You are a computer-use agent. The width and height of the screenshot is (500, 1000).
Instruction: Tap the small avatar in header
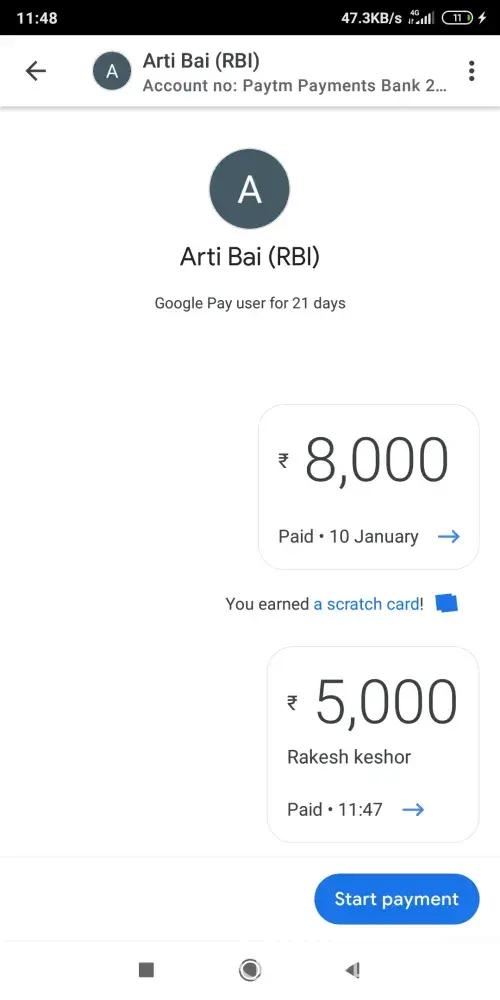pyautogui.click(x=112, y=71)
